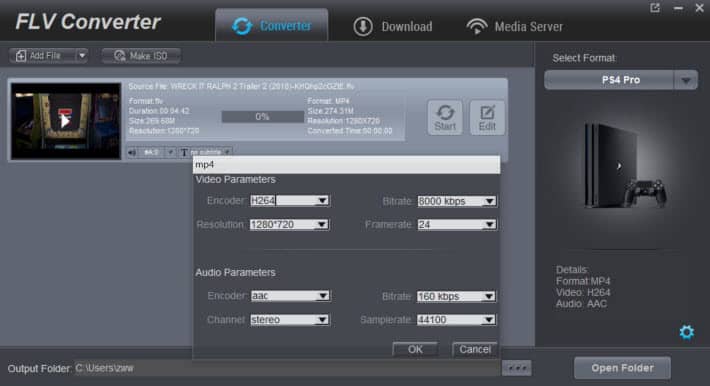This screenshot has height=386, width=710.
Task: Click the output "Resolution:1280X720" text
Action: (x=344, y=121)
